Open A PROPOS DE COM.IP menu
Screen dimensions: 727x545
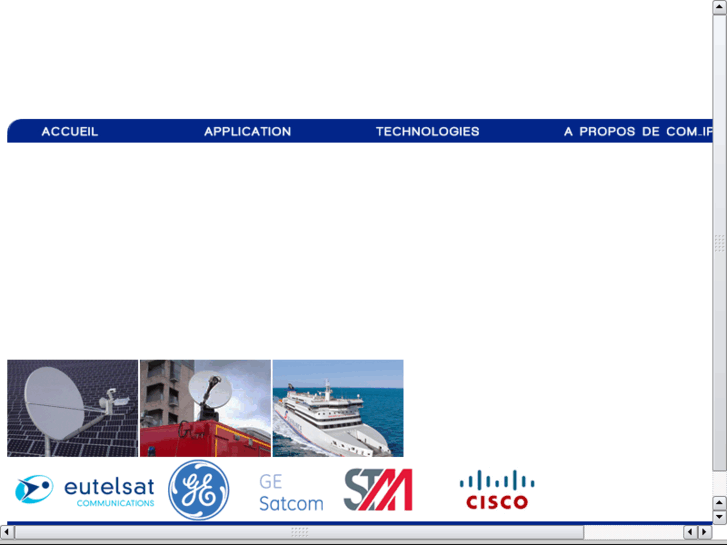(638, 132)
